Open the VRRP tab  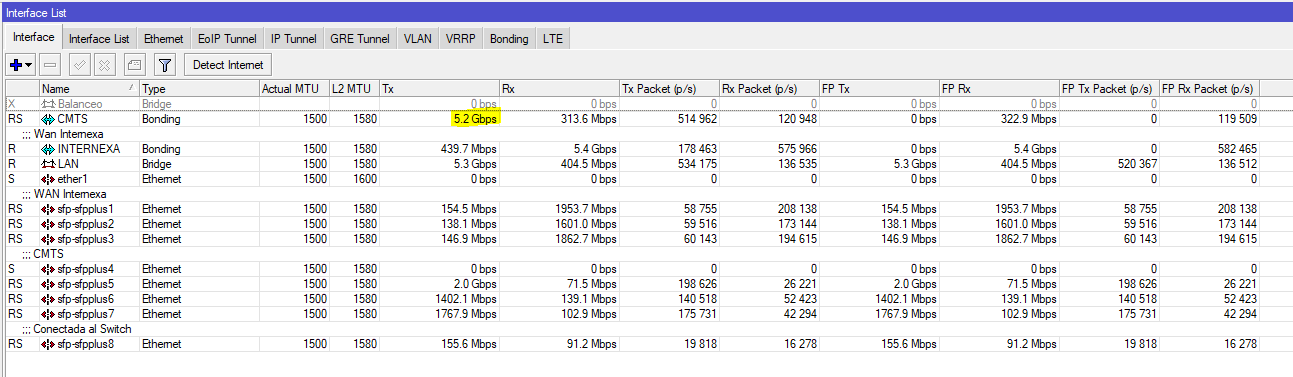coord(461,38)
